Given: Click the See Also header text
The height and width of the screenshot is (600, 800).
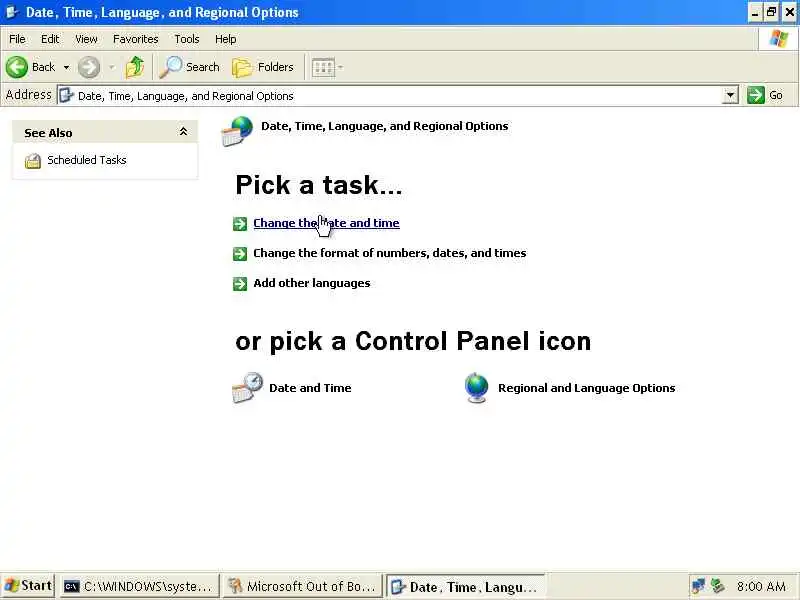Looking at the screenshot, I should (48, 133).
